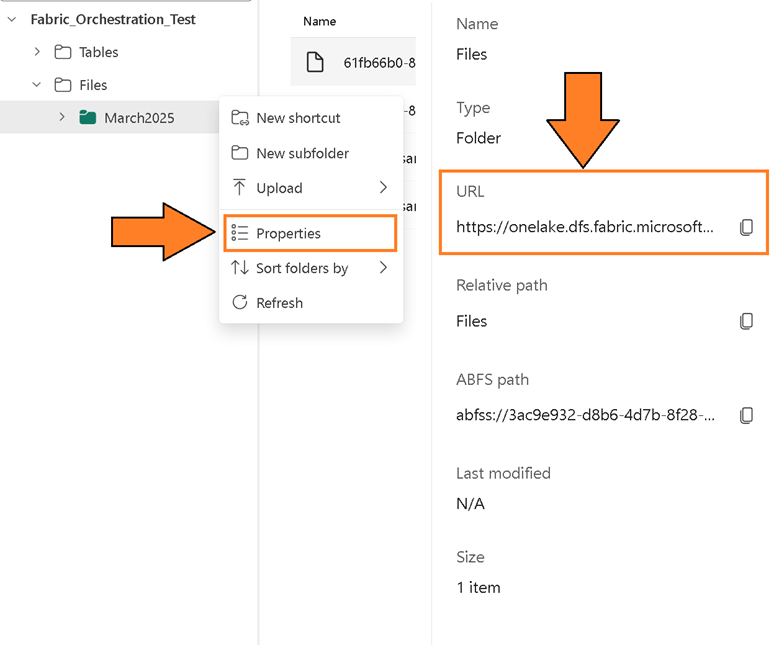Copy the URL value icon
774x645 pixels.
click(746, 227)
